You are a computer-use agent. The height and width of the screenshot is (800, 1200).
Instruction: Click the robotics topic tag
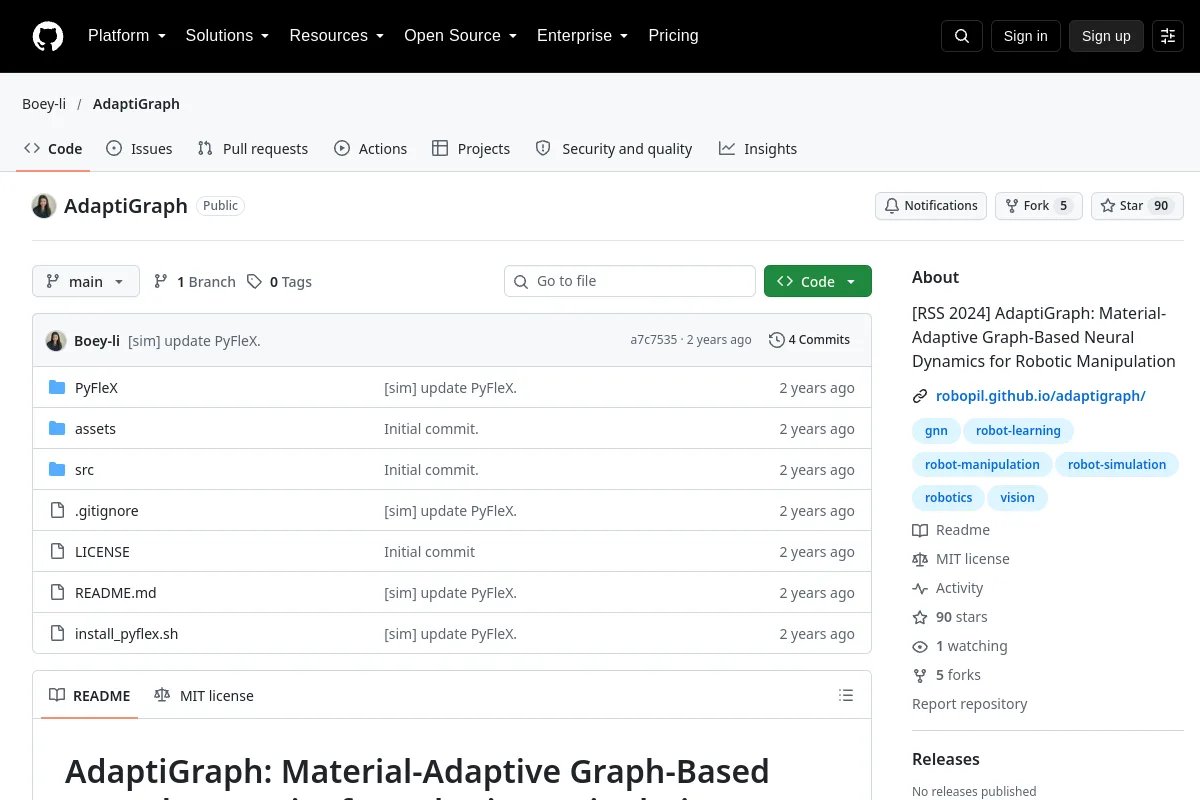pos(948,498)
